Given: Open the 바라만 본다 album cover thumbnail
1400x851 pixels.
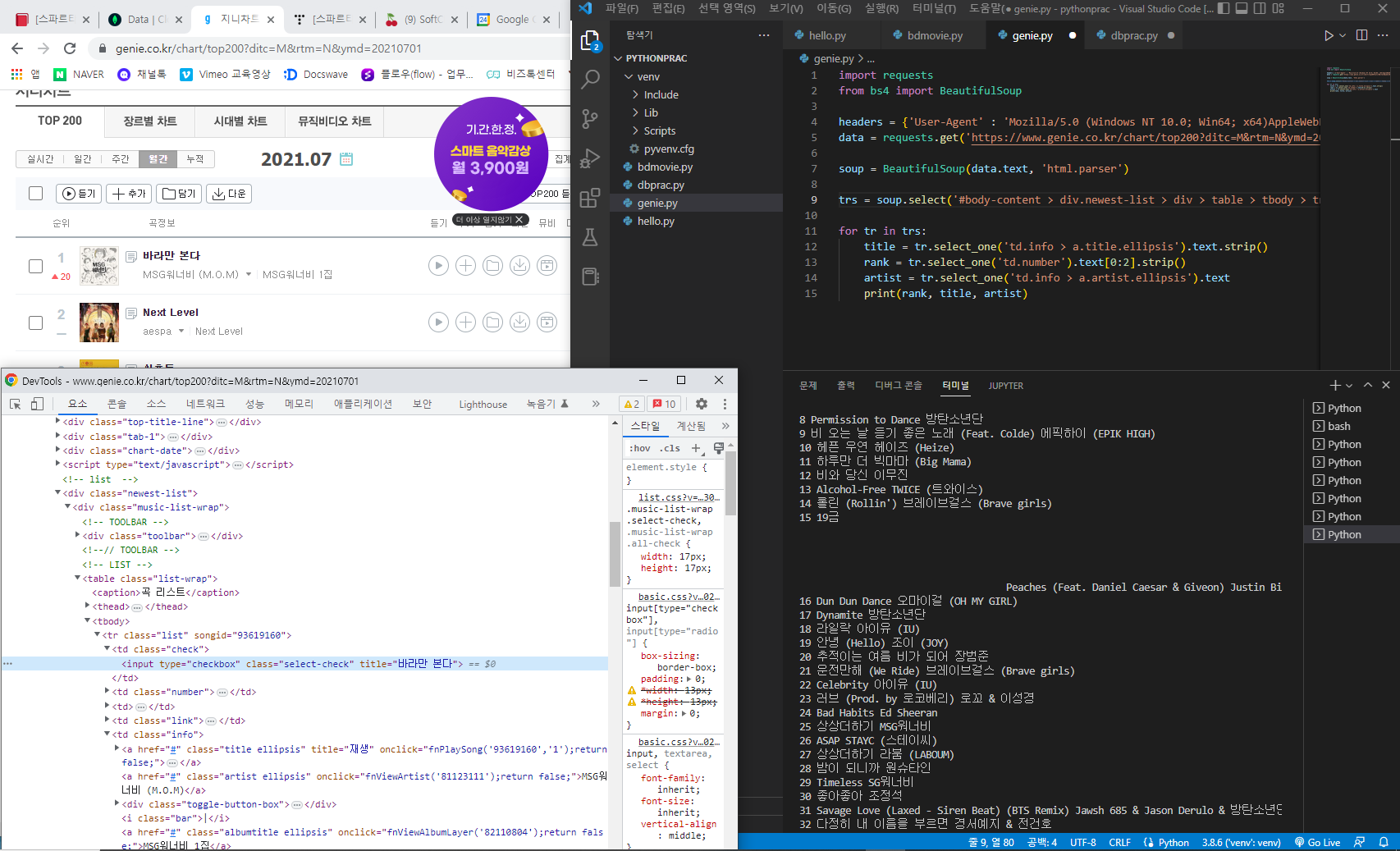Looking at the screenshot, I should [99, 266].
